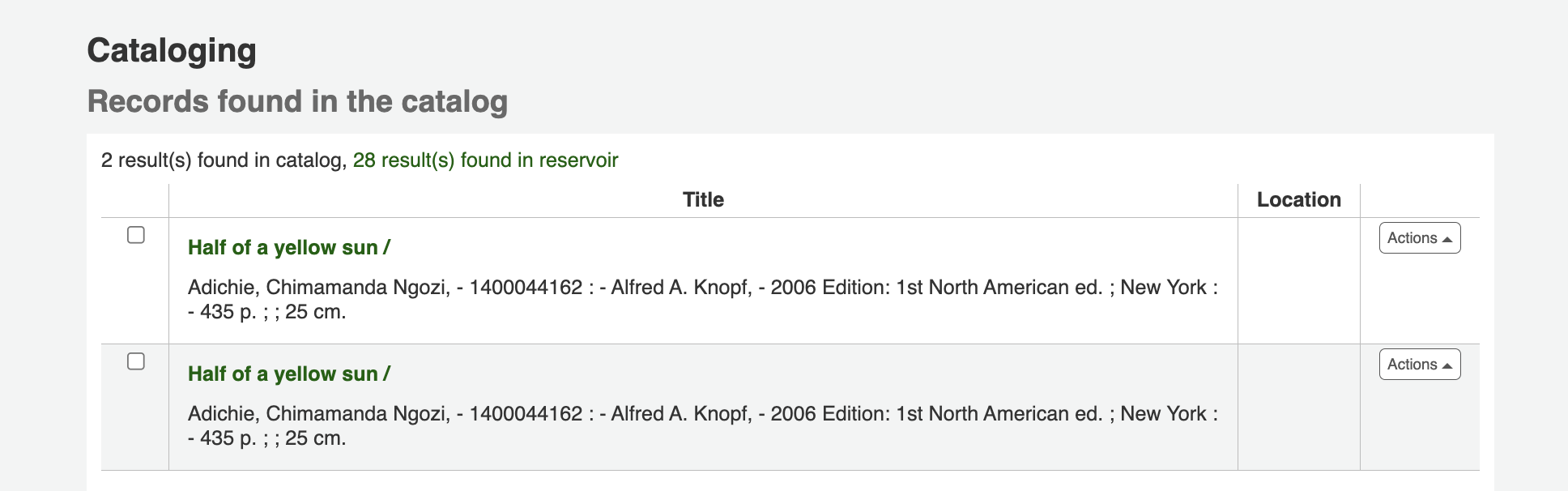Click blank header cell above the checkboxes

(x=134, y=200)
